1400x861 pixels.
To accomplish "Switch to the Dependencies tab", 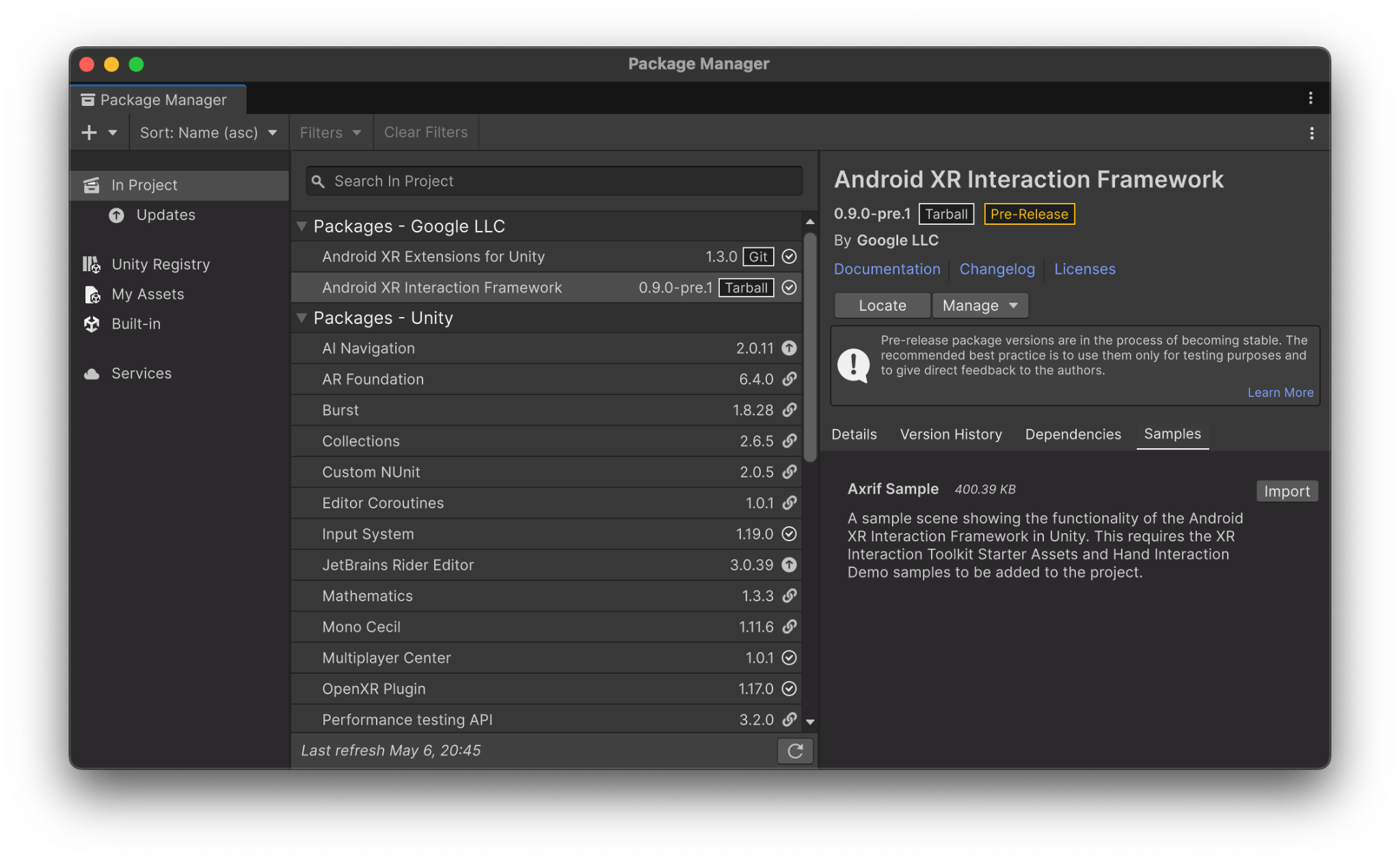I will (x=1073, y=435).
